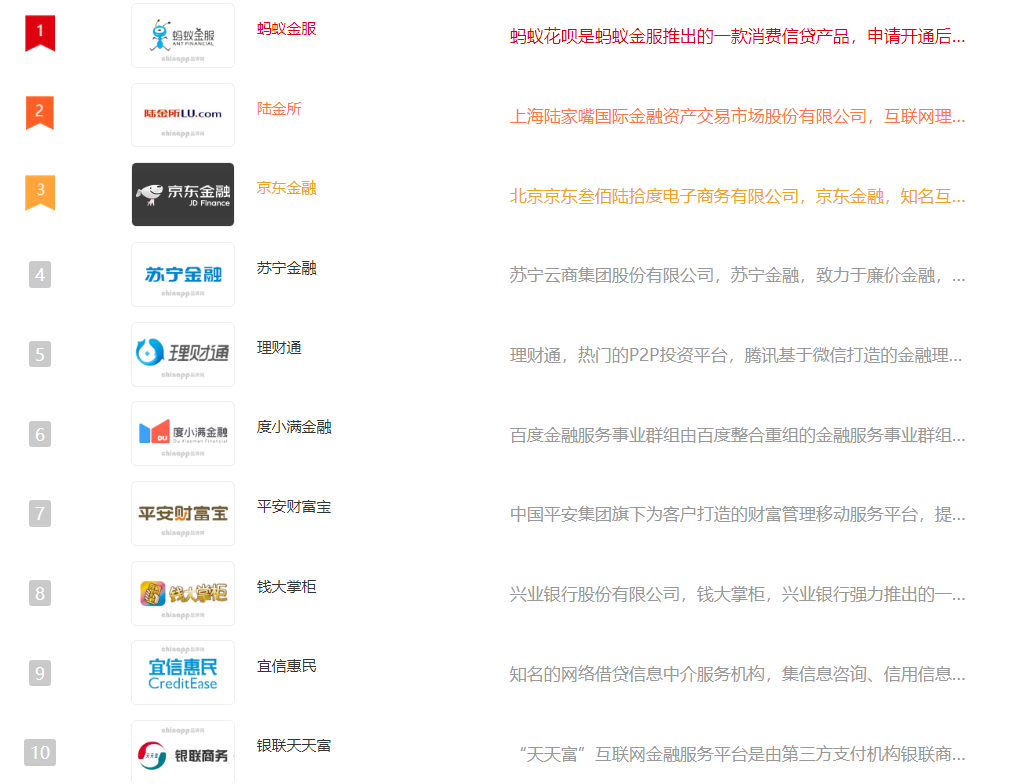Open the 陆金所 LU.com logo thumbnail
The image size is (1020, 784).
(x=183, y=115)
